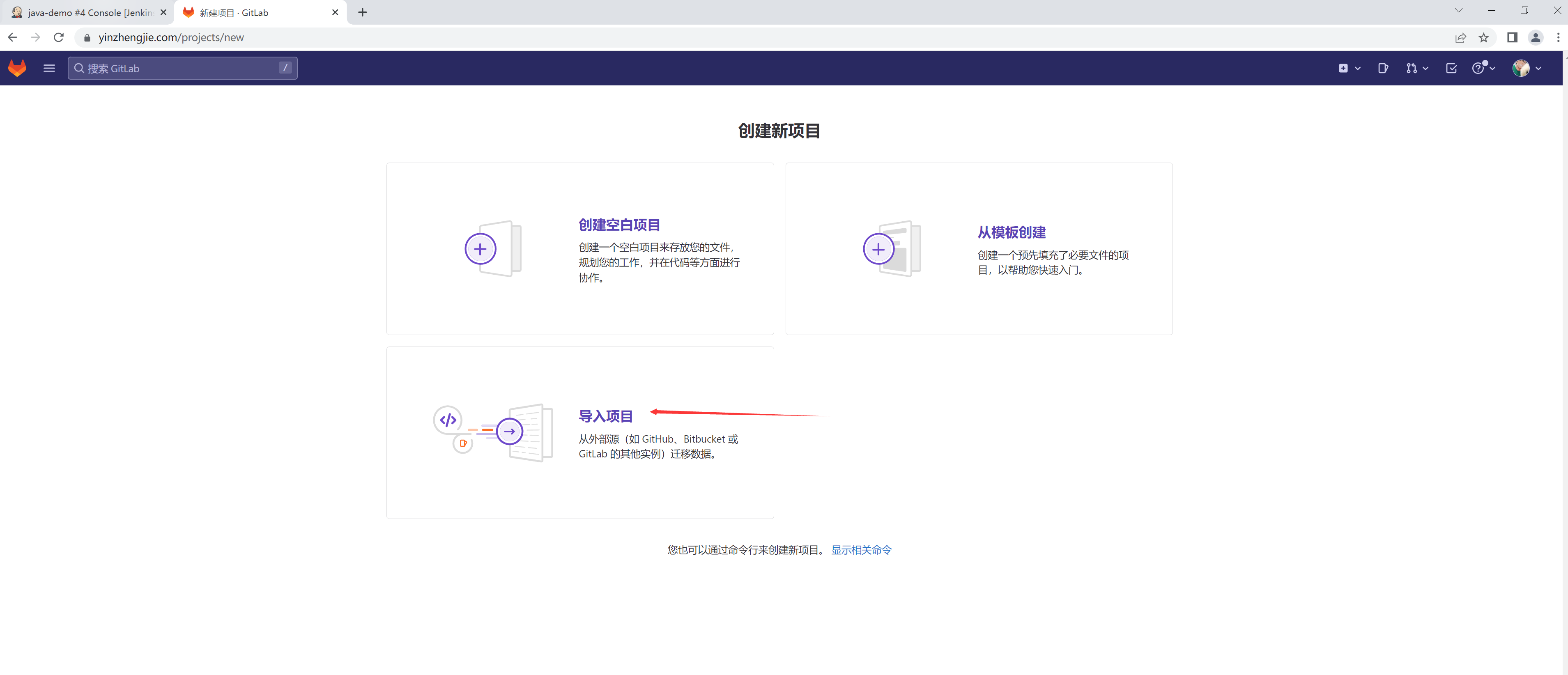Select 从模板创建 option
This screenshot has height=675, width=1568.
(1011, 232)
